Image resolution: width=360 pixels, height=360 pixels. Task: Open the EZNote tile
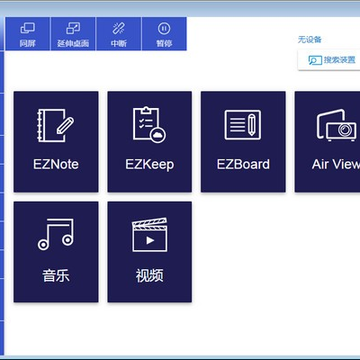click(x=56, y=142)
